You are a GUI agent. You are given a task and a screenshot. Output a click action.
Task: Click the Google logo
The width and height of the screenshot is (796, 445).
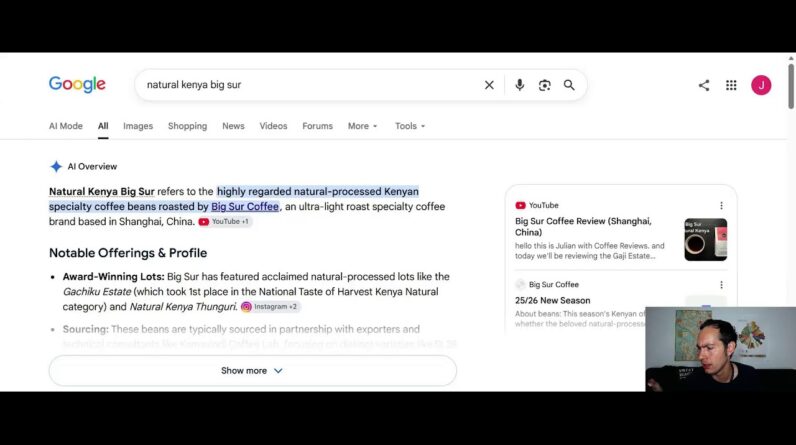pos(77,84)
